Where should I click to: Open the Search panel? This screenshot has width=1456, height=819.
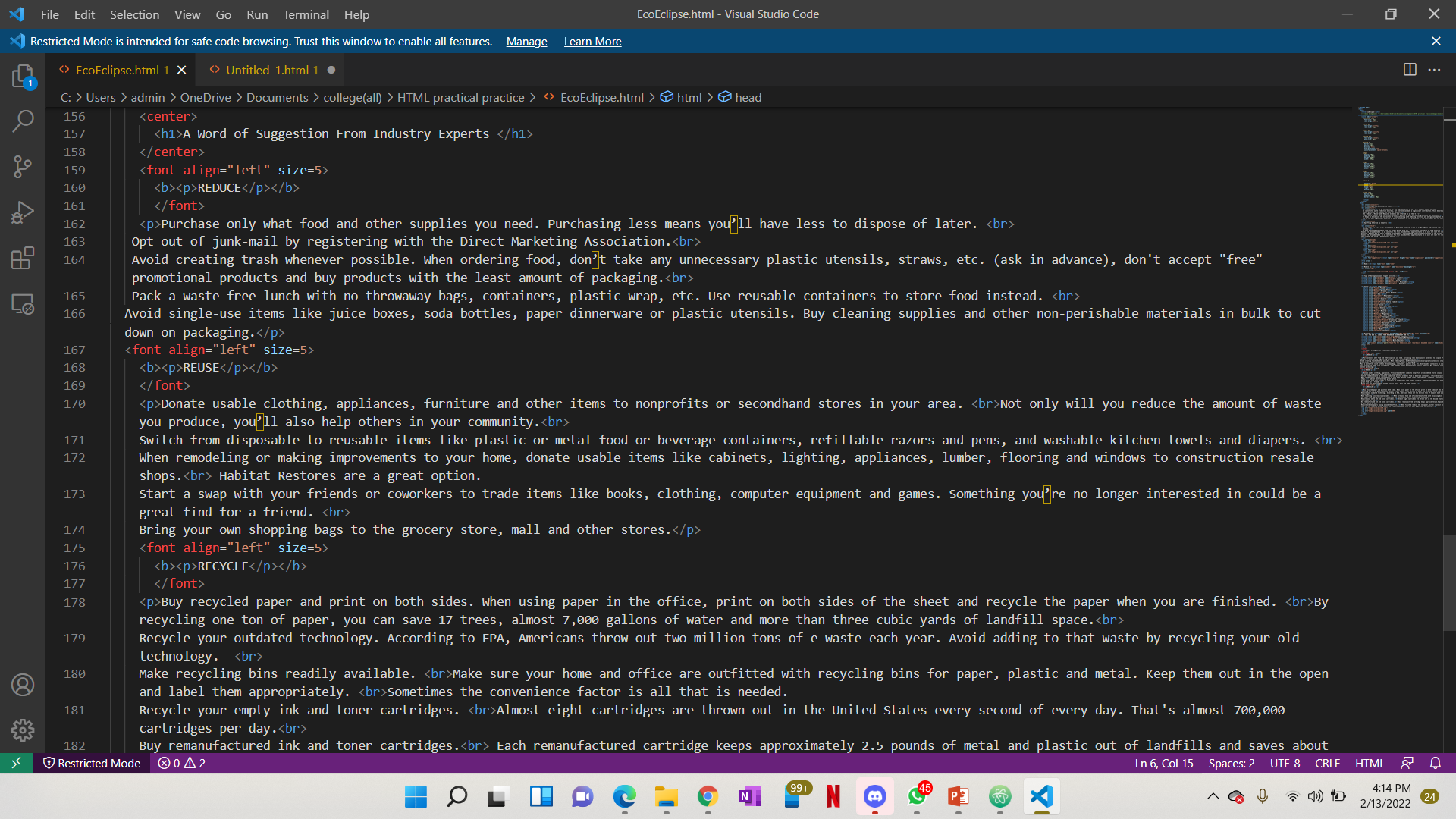(x=23, y=121)
